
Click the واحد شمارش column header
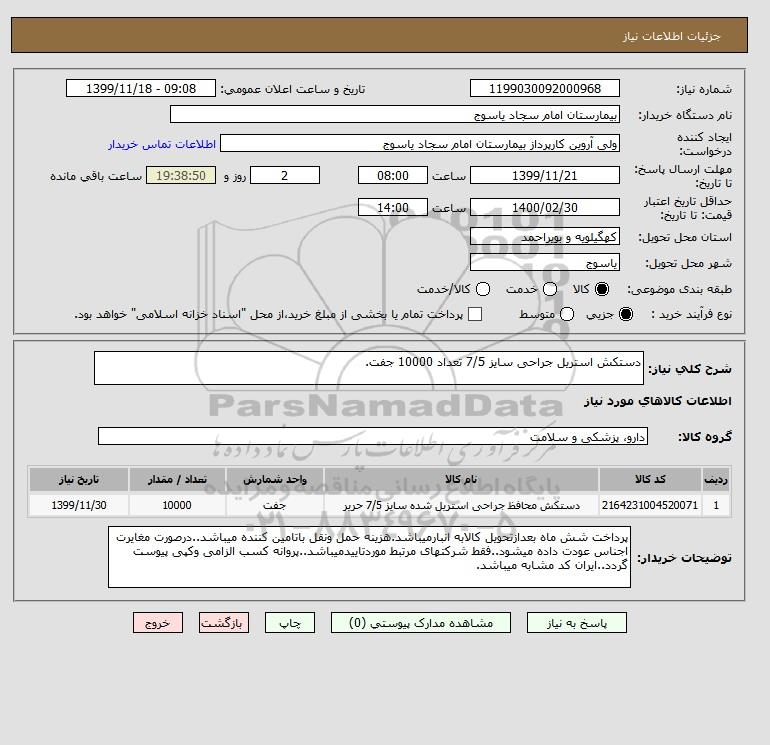275,479
